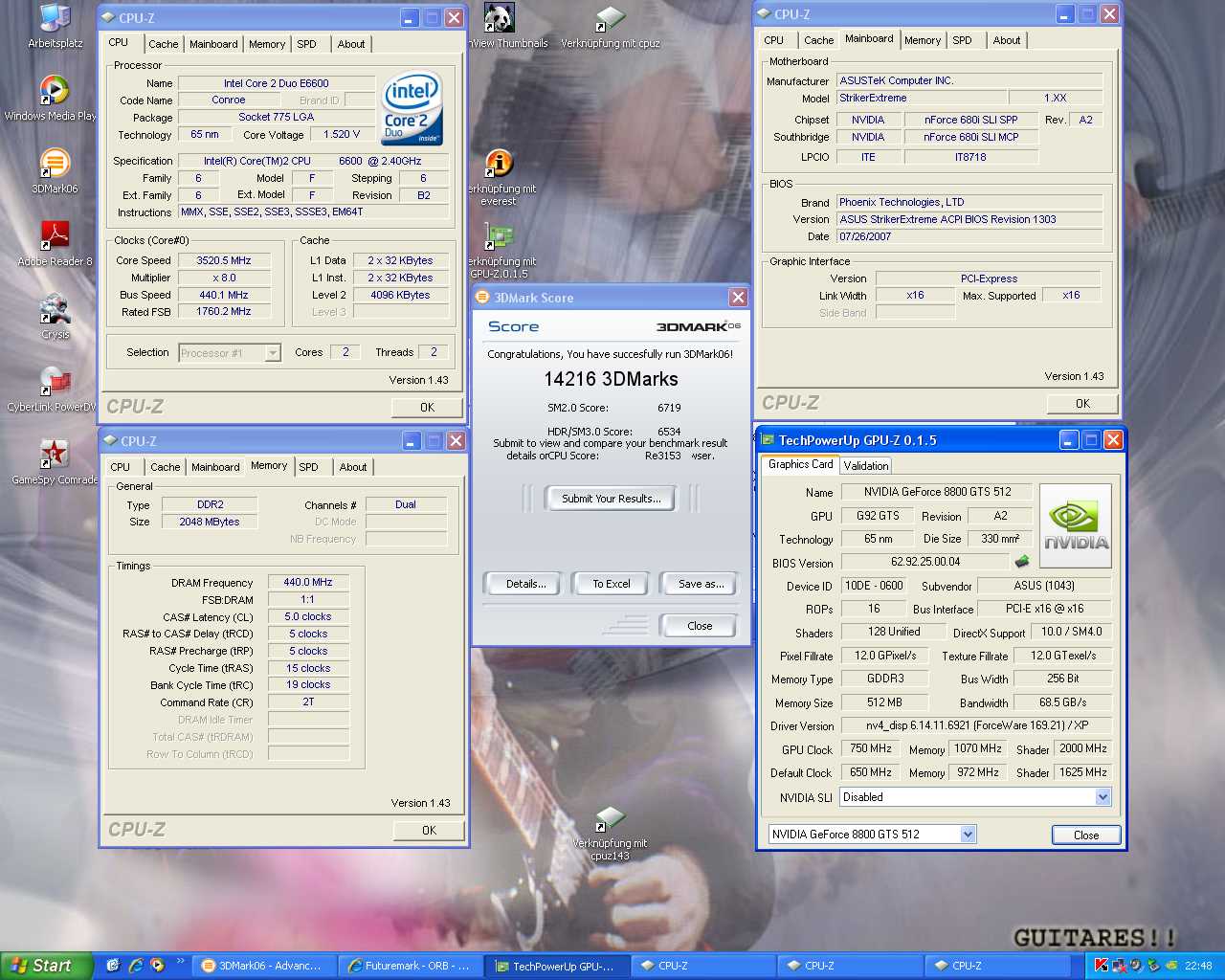Open the About tab in the top-left CPU-Z window
The height and width of the screenshot is (980, 1225).
(351, 44)
